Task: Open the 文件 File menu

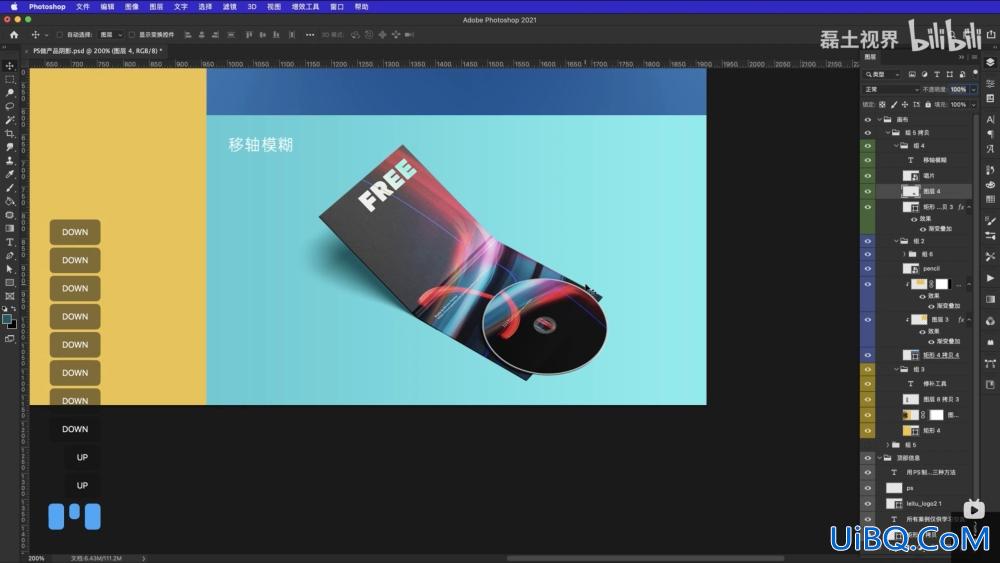Action: tap(83, 6)
